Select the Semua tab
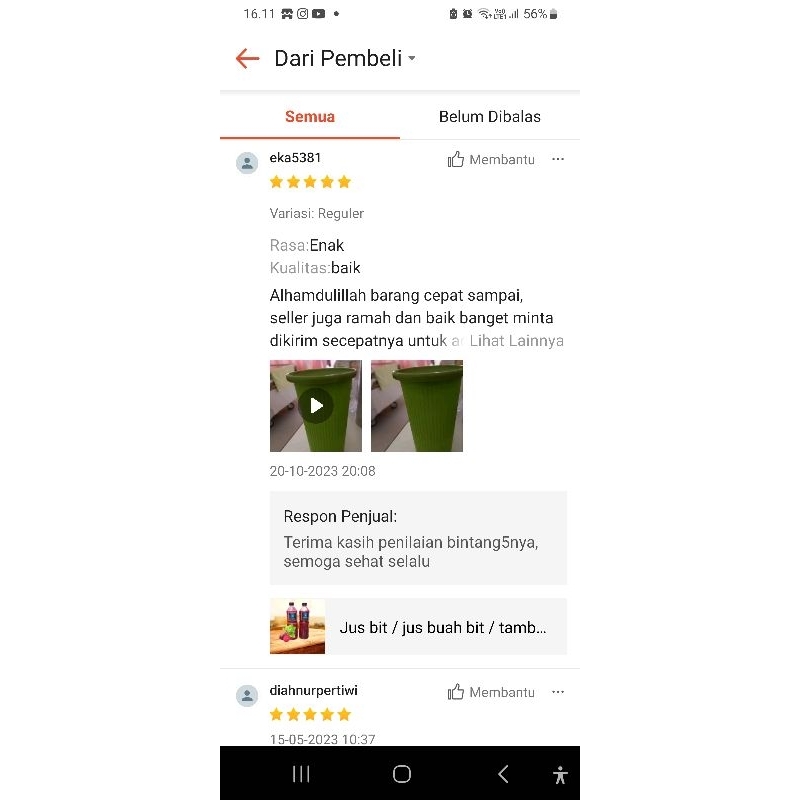 pyautogui.click(x=310, y=117)
